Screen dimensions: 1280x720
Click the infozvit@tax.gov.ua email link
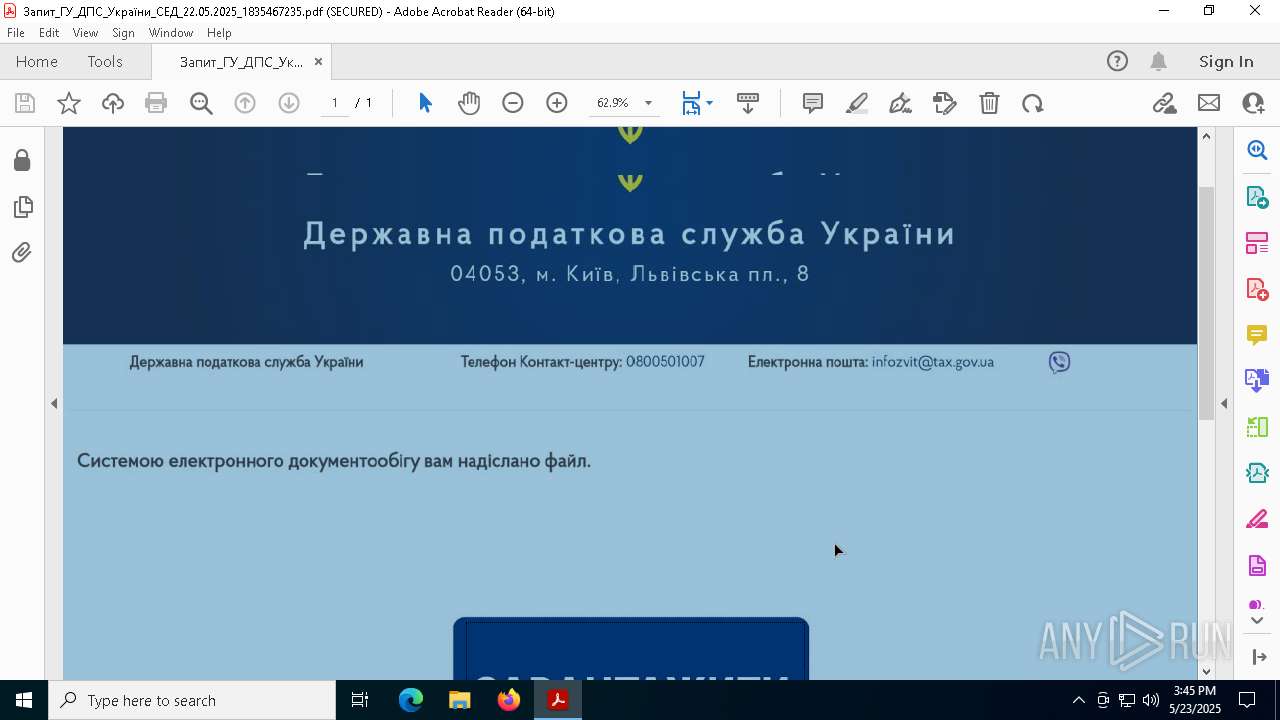(932, 362)
